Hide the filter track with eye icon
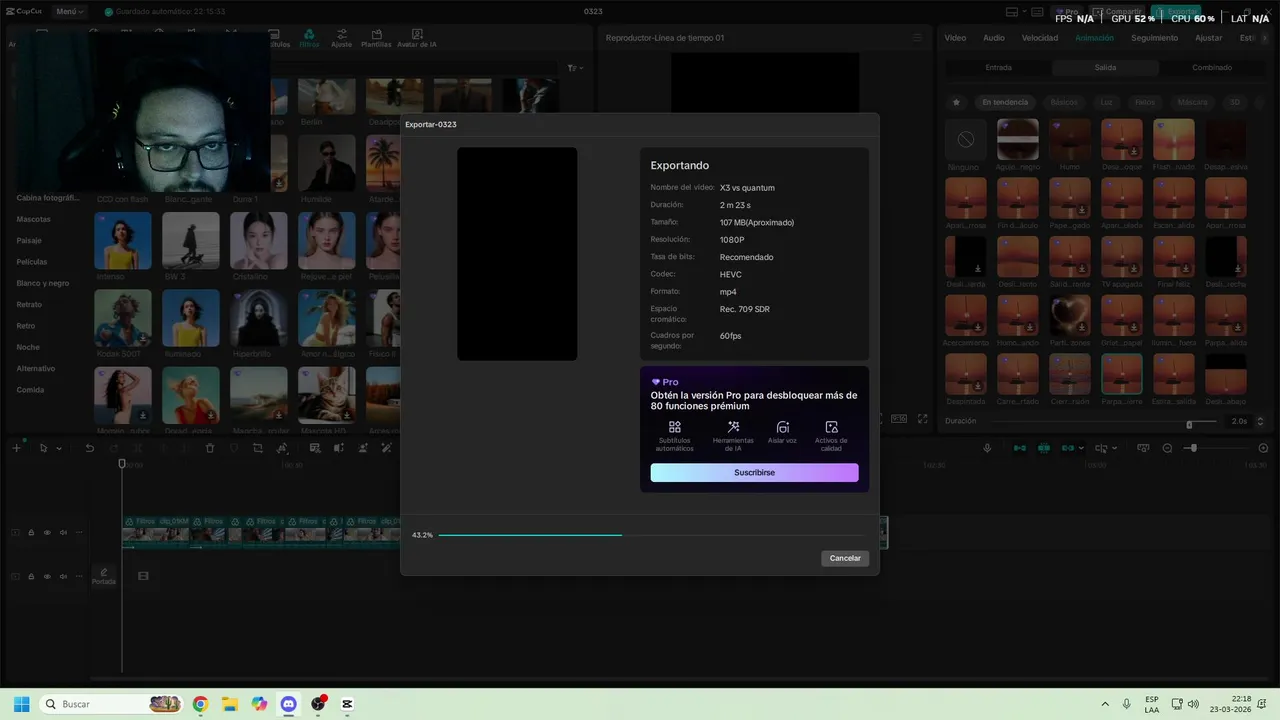This screenshot has height=720, width=1280. pos(47,532)
